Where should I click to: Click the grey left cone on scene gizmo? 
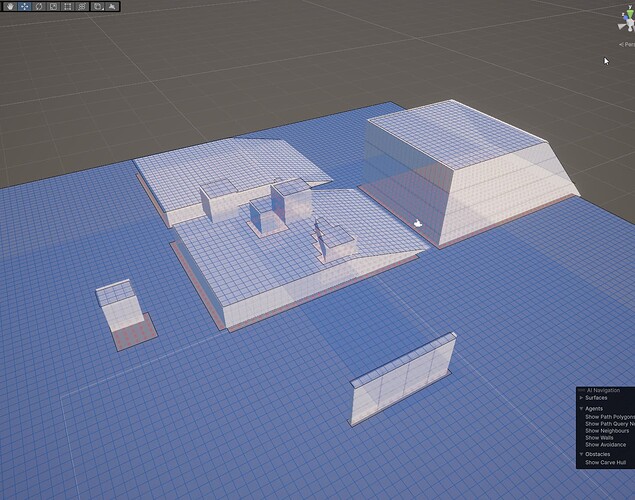click(x=621, y=27)
